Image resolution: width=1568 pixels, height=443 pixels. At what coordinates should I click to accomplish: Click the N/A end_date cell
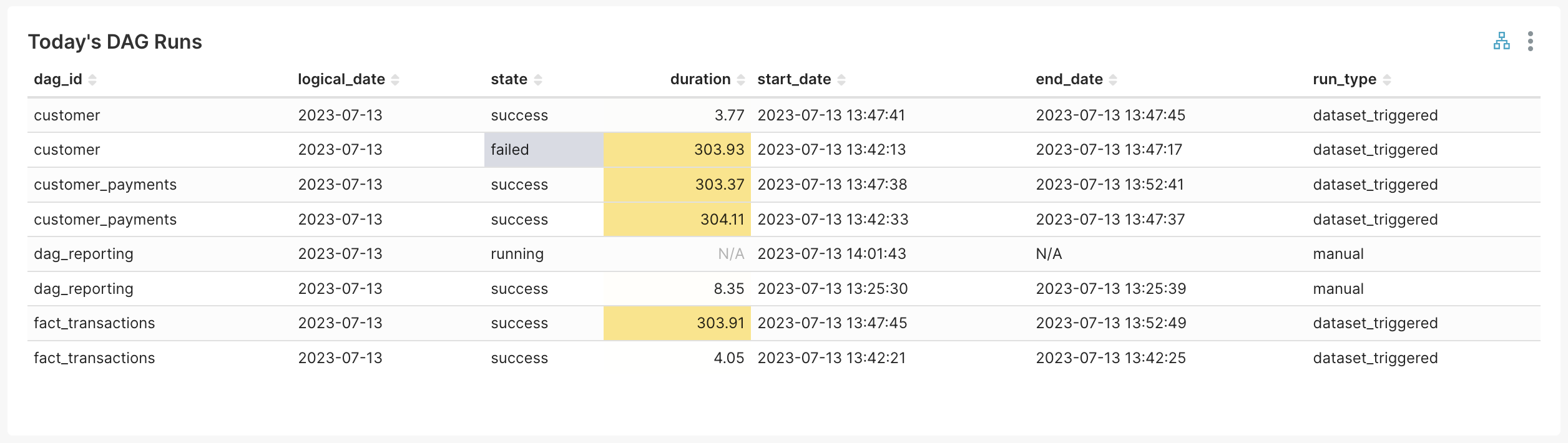pos(1049,254)
